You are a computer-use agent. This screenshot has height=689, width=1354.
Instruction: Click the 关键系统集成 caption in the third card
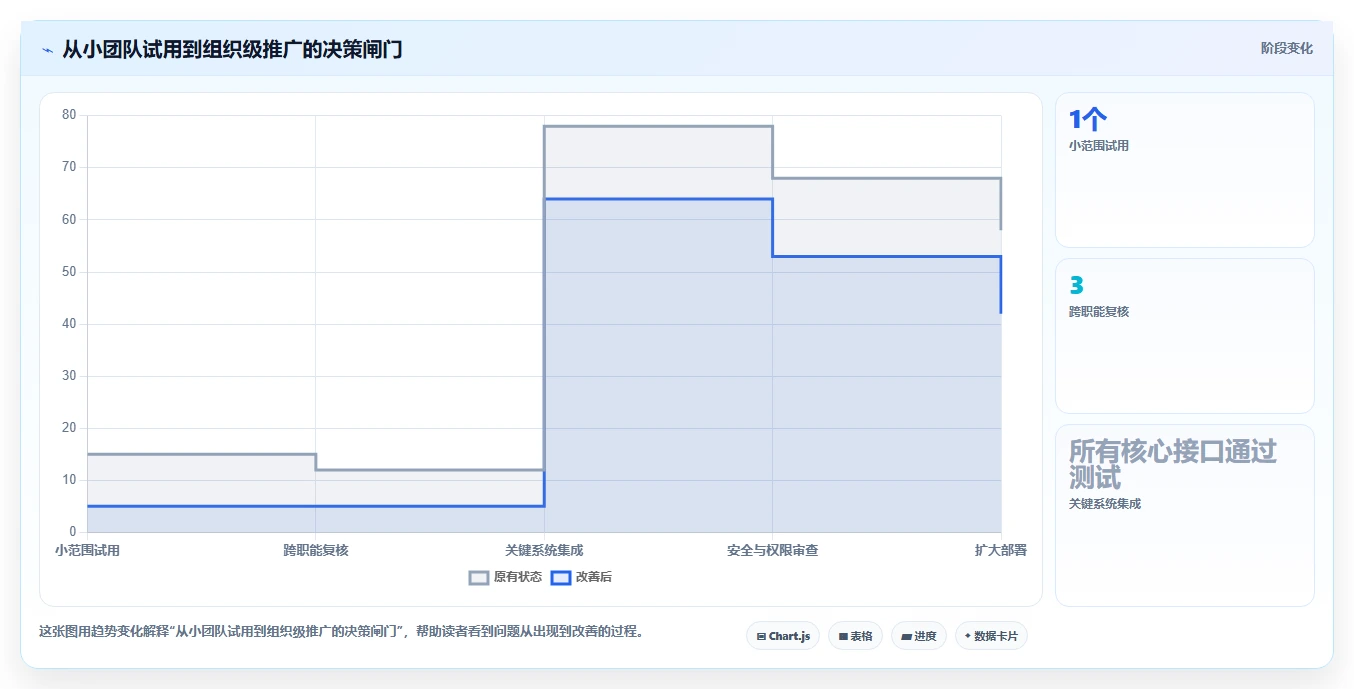click(x=1105, y=504)
